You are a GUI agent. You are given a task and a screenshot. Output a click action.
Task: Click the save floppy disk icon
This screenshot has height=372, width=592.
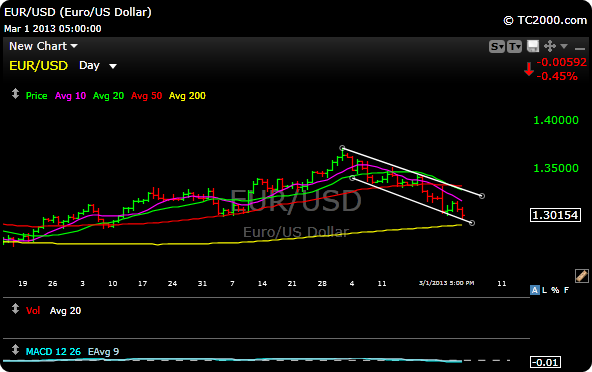click(x=533, y=46)
